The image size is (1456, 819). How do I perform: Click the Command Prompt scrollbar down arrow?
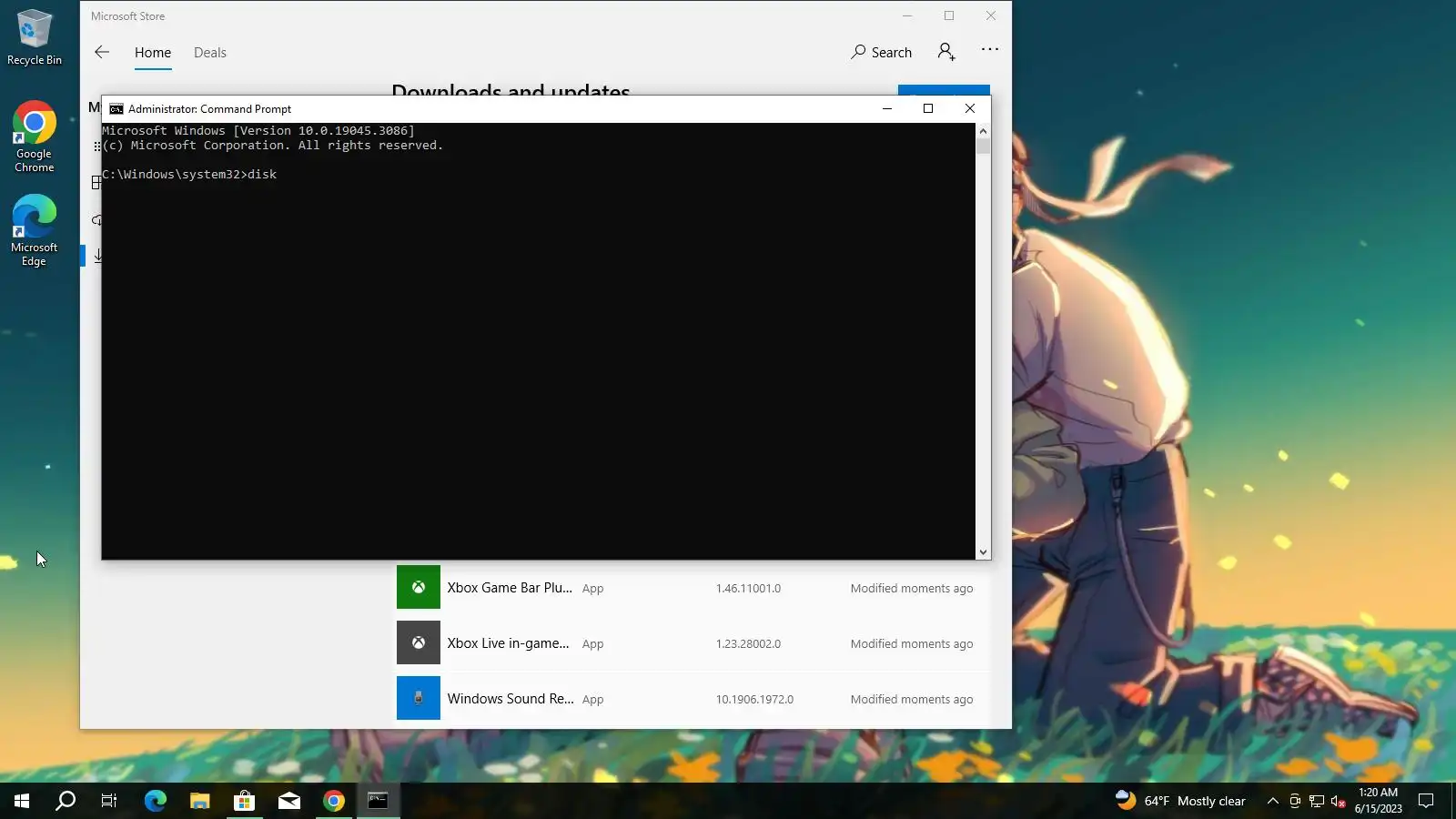983,552
